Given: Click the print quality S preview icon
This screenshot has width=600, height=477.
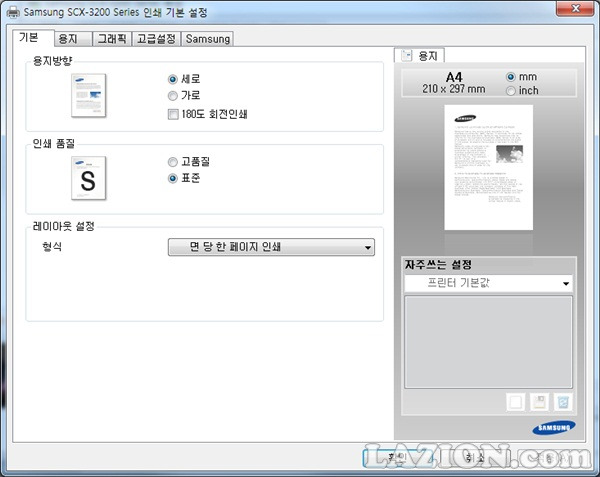Looking at the screenshot, I should pyautogui.click(x=89, y=178).
